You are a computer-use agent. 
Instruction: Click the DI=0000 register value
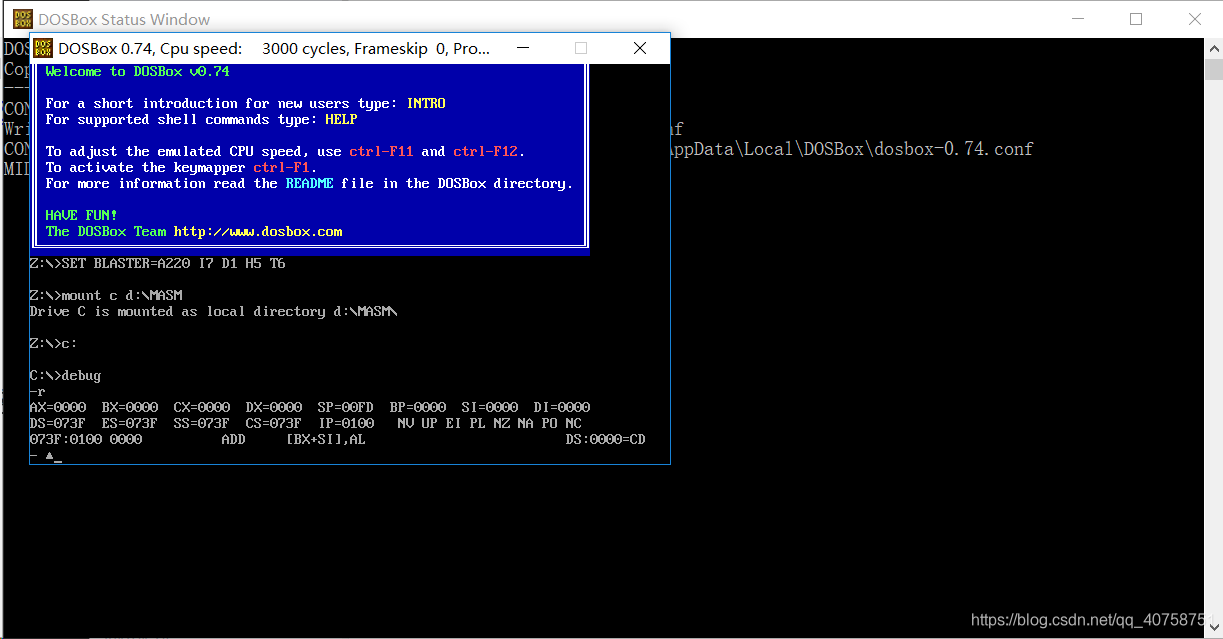tap(561, 407)
